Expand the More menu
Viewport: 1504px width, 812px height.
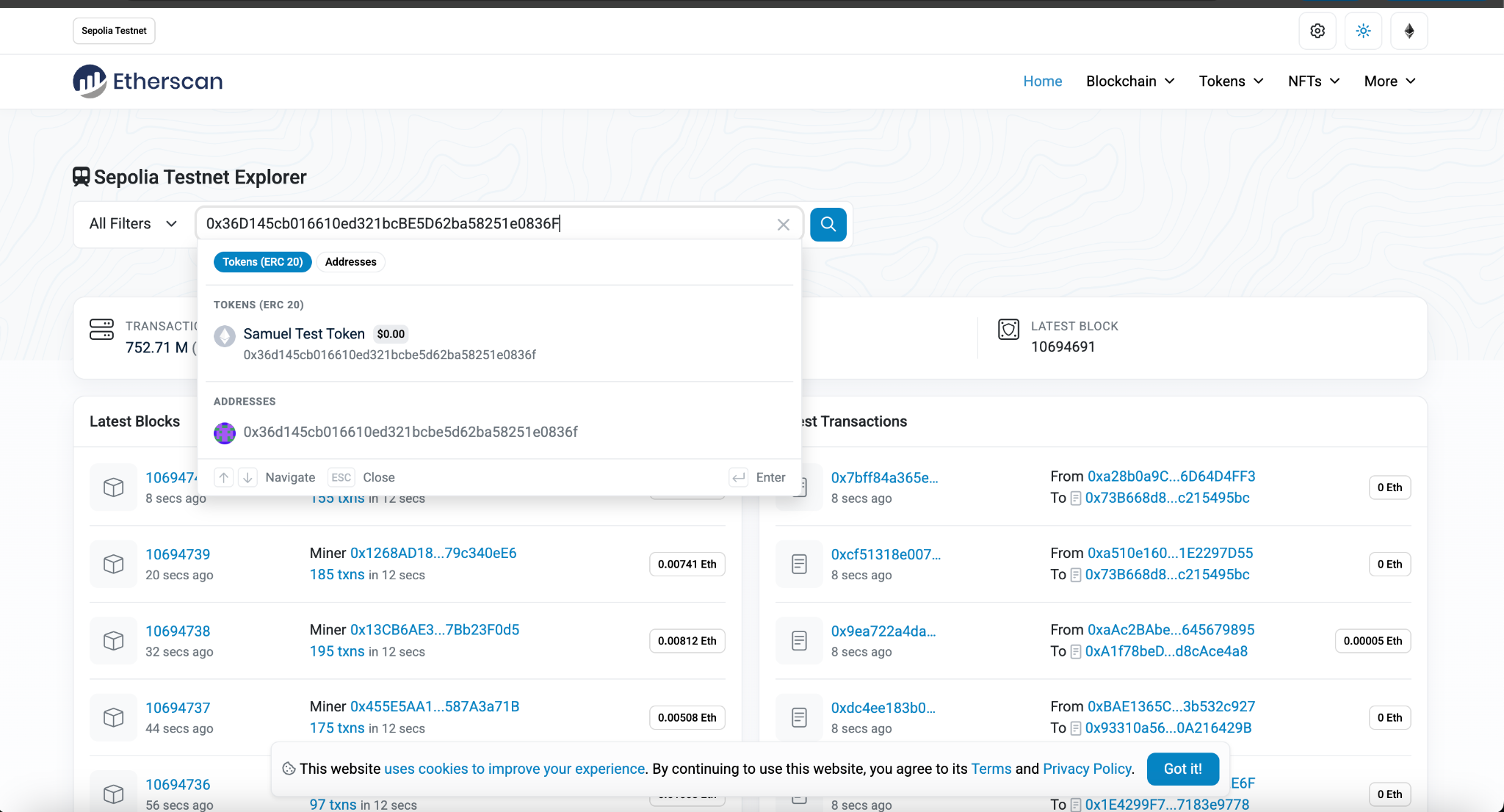click(x=1390, y=81)
